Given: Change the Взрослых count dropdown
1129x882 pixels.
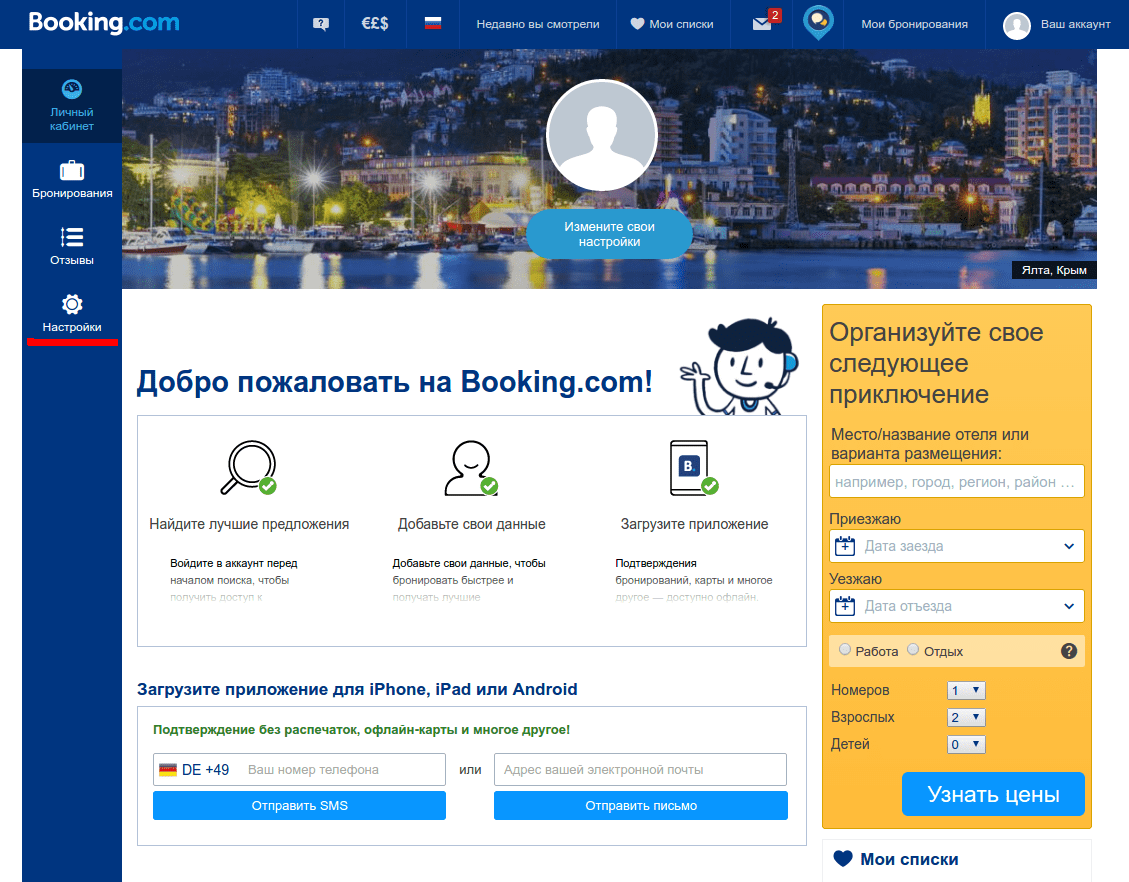Looking at the screenshot, I should click(x=966, y=716).
